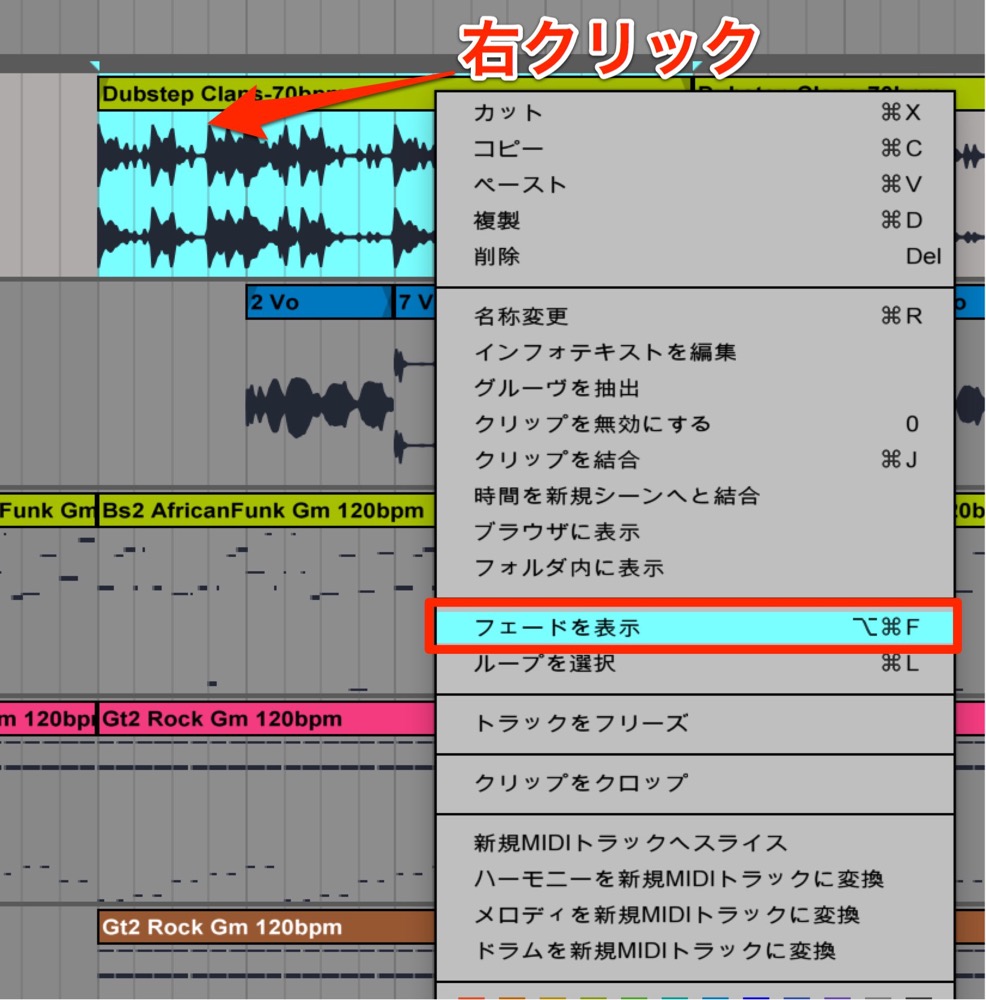This screenshot has width=986, height=1000.
Task: Click メロディを新規MIDIトラックに変換
Action: (695, 915)
